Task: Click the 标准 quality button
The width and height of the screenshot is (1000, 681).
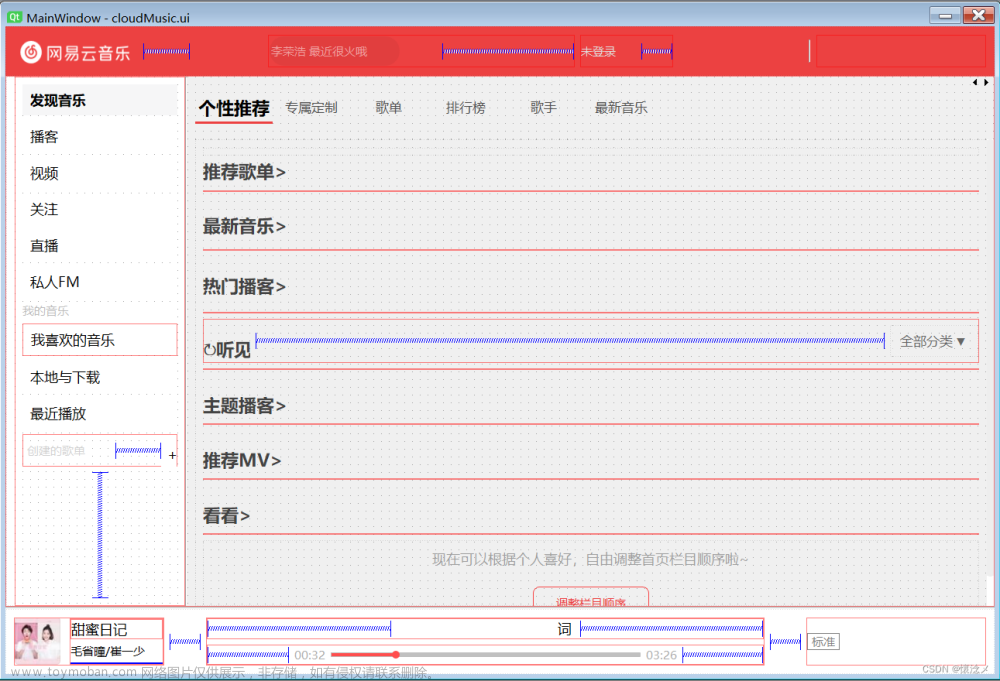Action: [823, 642]
